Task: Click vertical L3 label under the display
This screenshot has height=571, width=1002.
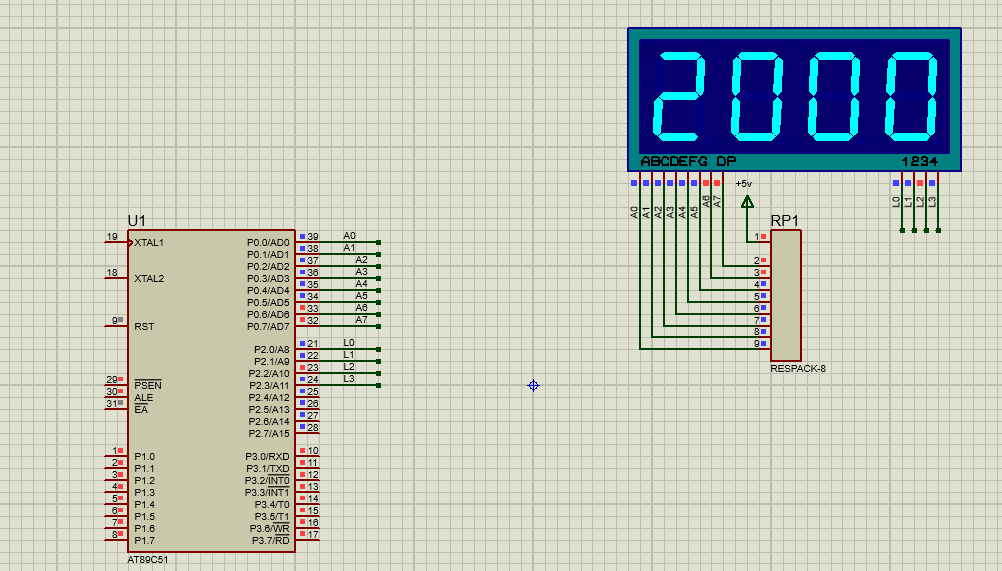Action: 932,201
